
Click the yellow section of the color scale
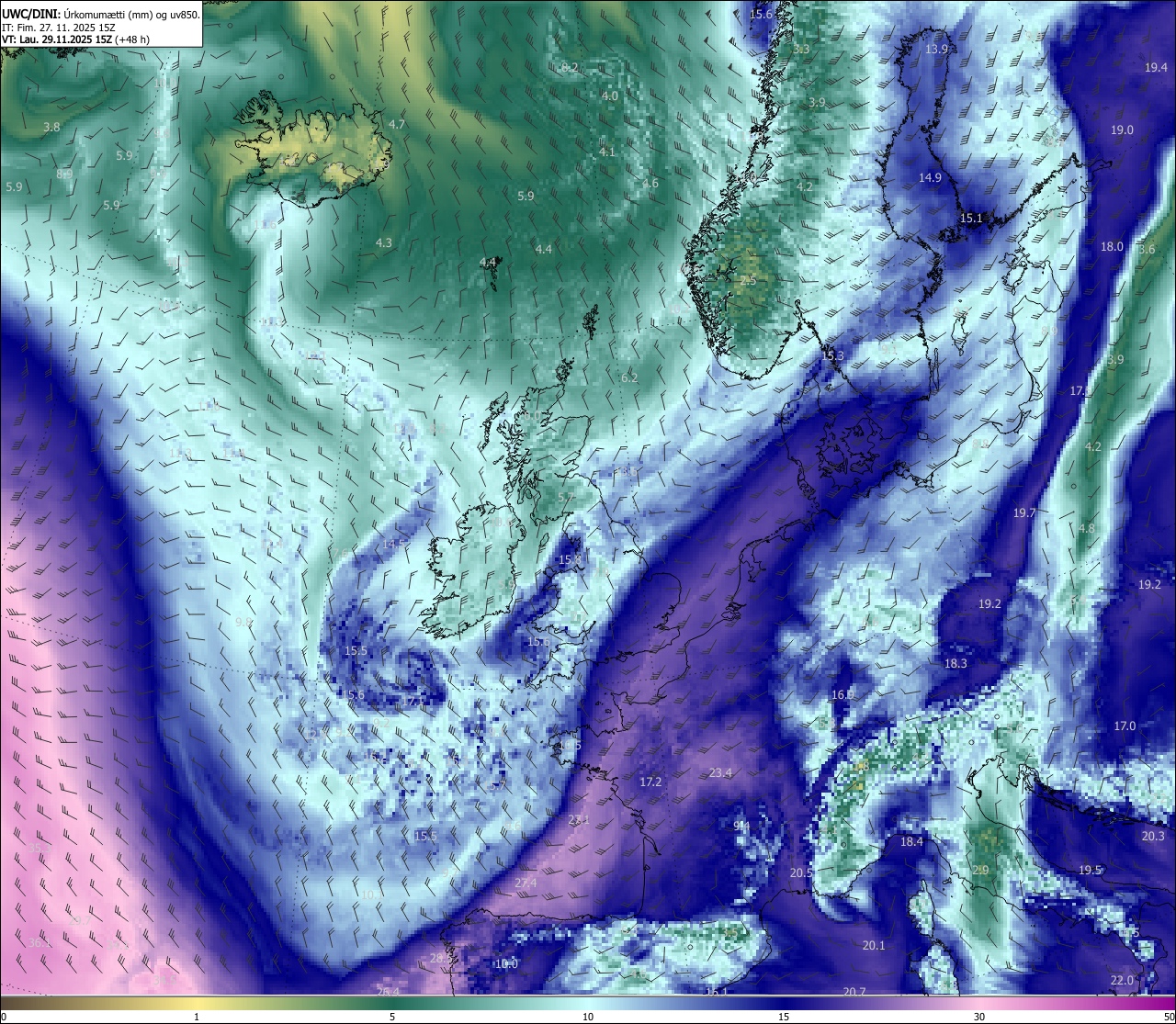[x=198, y=1003]
